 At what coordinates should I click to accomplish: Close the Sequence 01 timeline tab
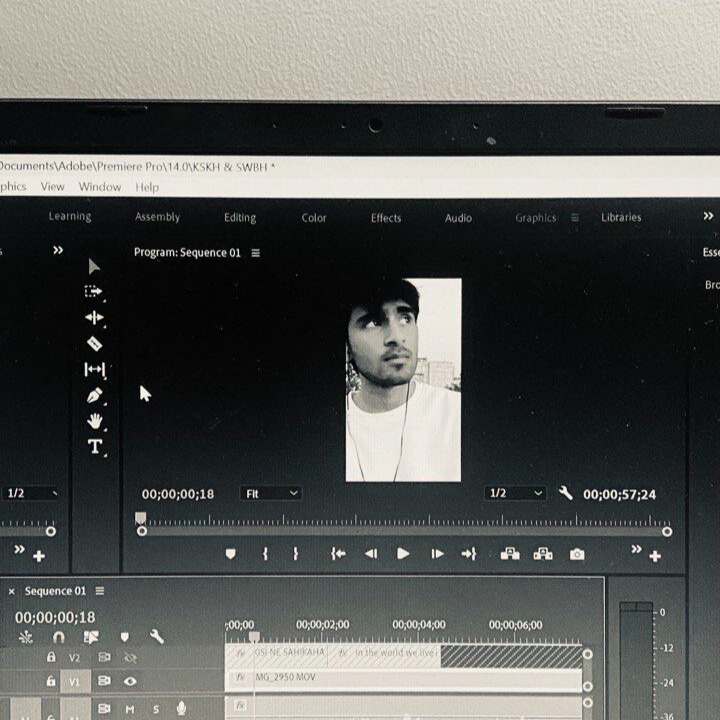tap(12, 591)
